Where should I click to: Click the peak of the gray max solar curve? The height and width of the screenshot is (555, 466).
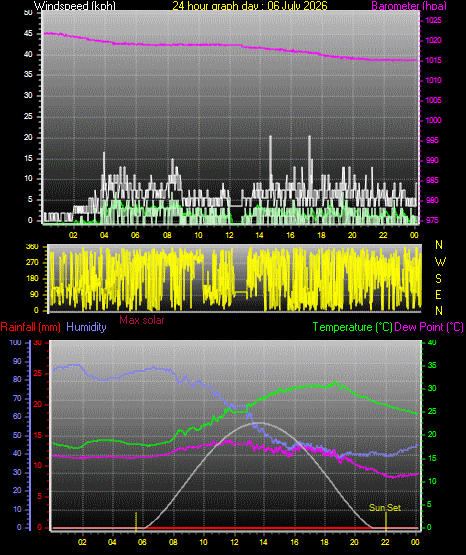tap(261, 423)
